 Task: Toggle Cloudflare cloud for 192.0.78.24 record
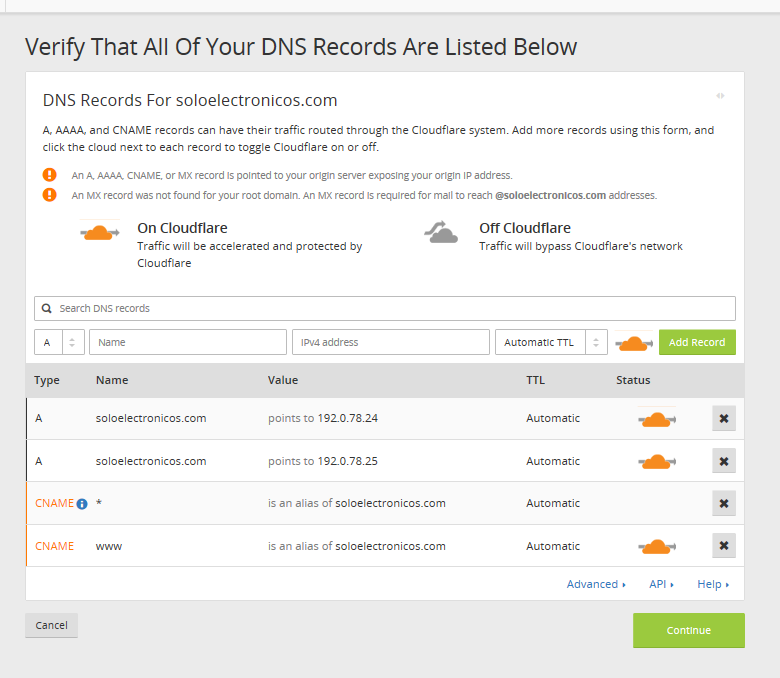(x=656, y=419)
